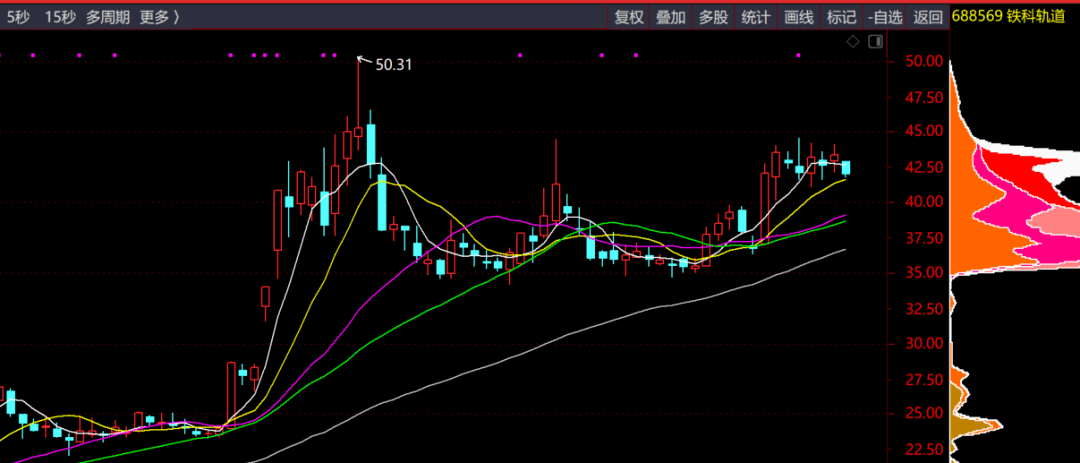Image resolution: width=1080 pixels, height=463 pixels.
Task: Select the 5秒 period tab
Action: pos(18,17)
